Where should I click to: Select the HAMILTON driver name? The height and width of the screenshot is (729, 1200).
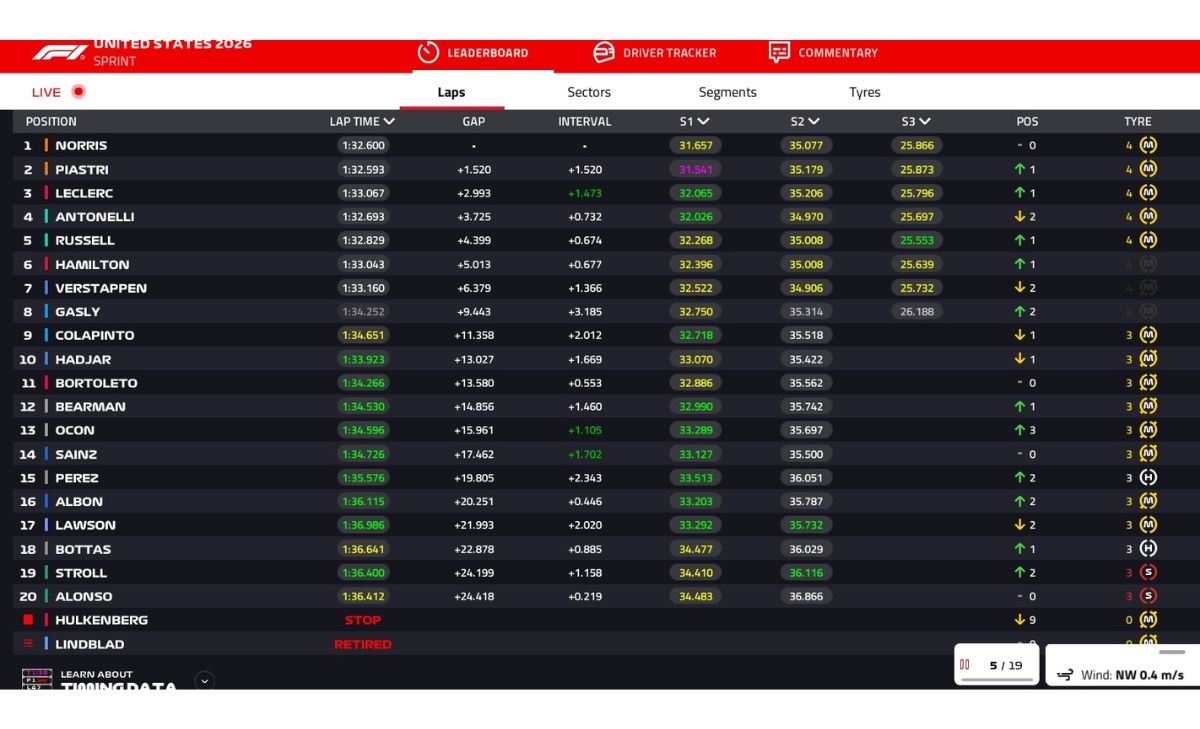click(92, 264)
